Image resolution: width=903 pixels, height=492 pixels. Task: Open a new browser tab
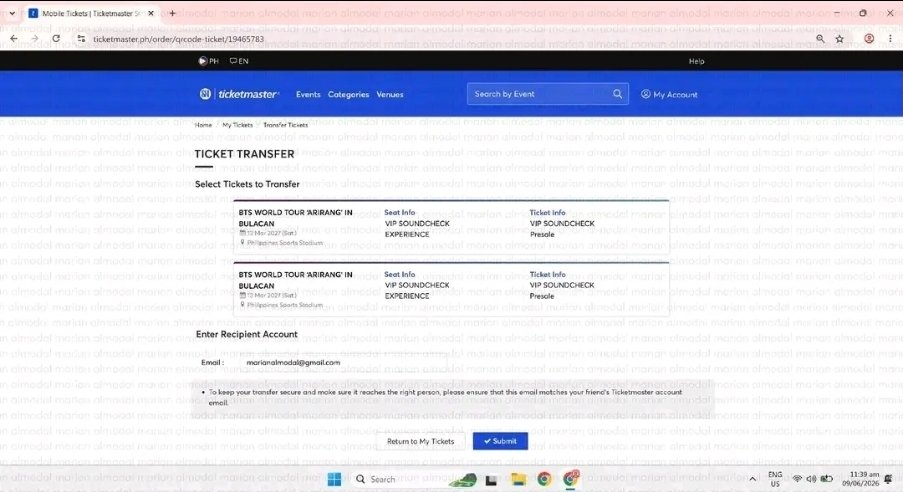pyautogui.click(x=172, y=13)
